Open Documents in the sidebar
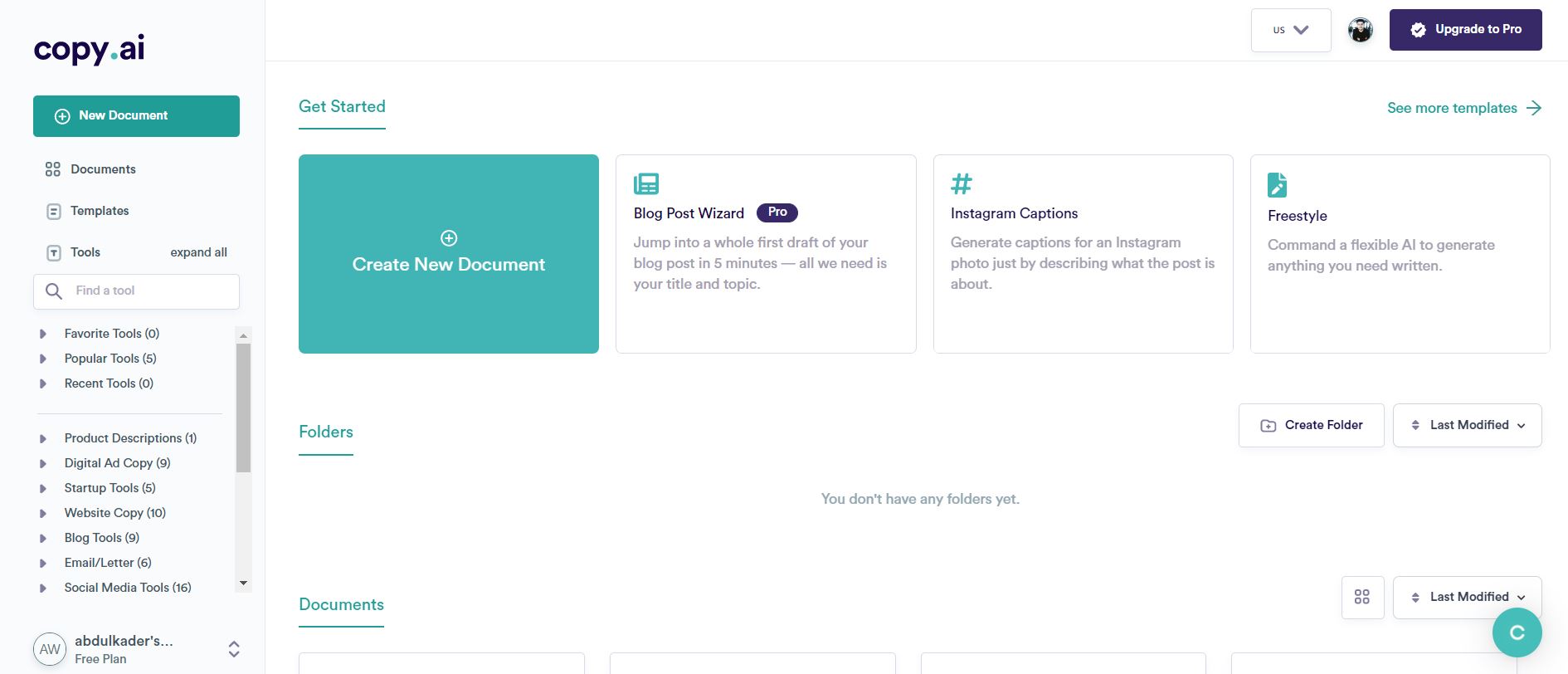Image resolution: width=1568 pixels, height=674 pixels. (103, 169)
